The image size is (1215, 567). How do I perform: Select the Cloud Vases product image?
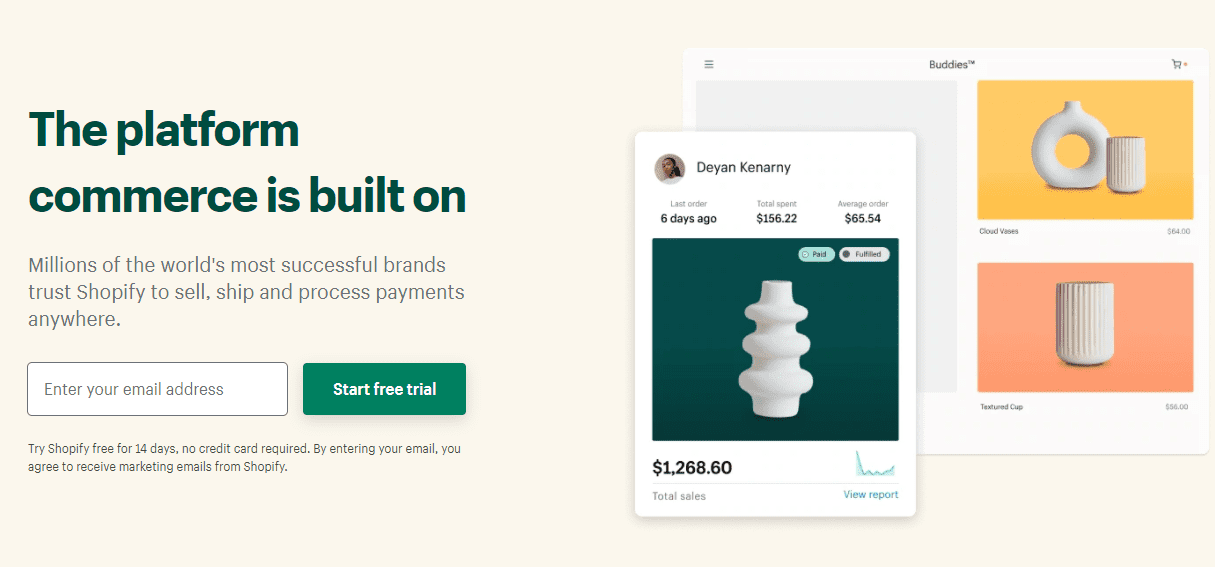point(1085,150)
